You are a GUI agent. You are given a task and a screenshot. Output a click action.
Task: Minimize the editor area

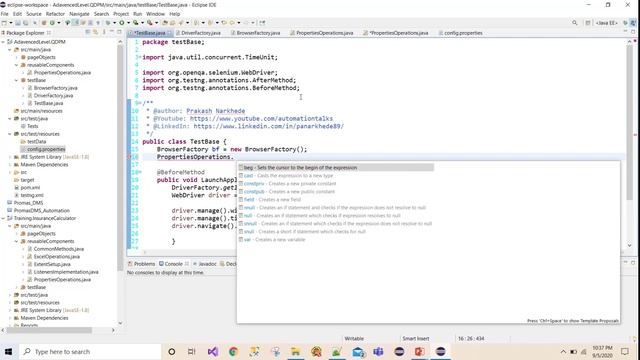click(626, 32)
